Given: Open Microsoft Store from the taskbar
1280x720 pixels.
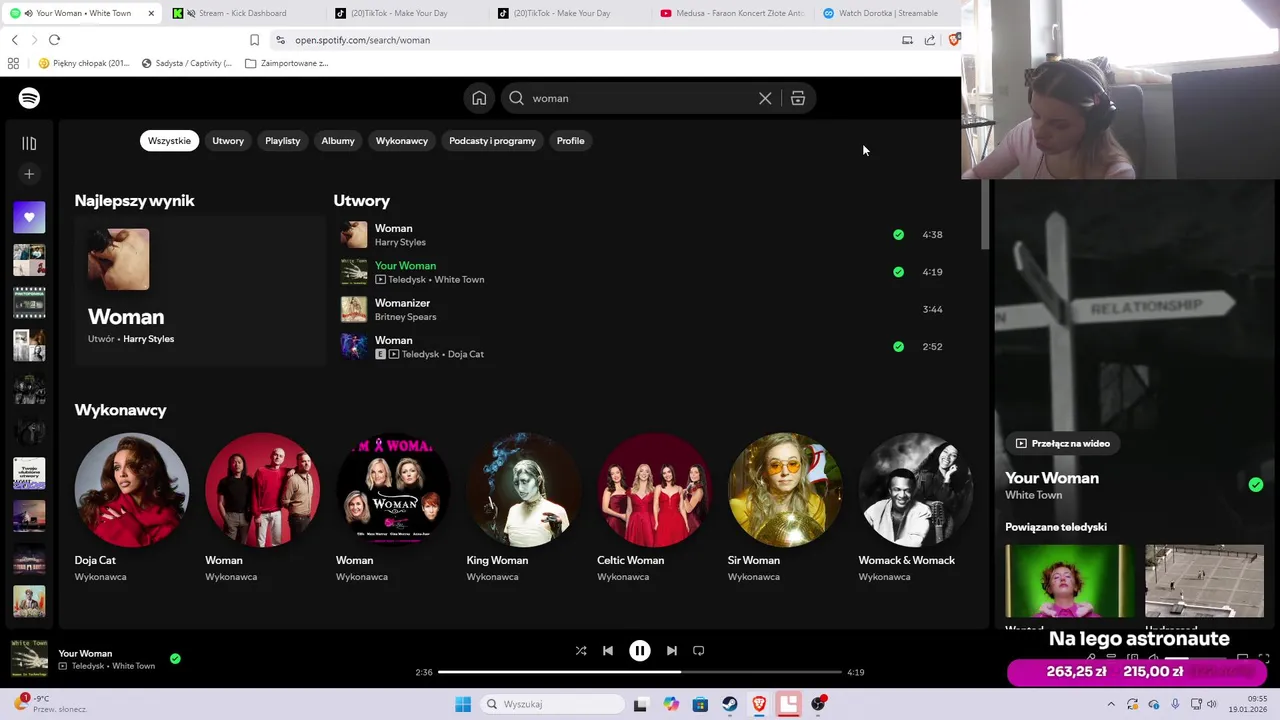Looking at the screenshot, I should (700, 704).
